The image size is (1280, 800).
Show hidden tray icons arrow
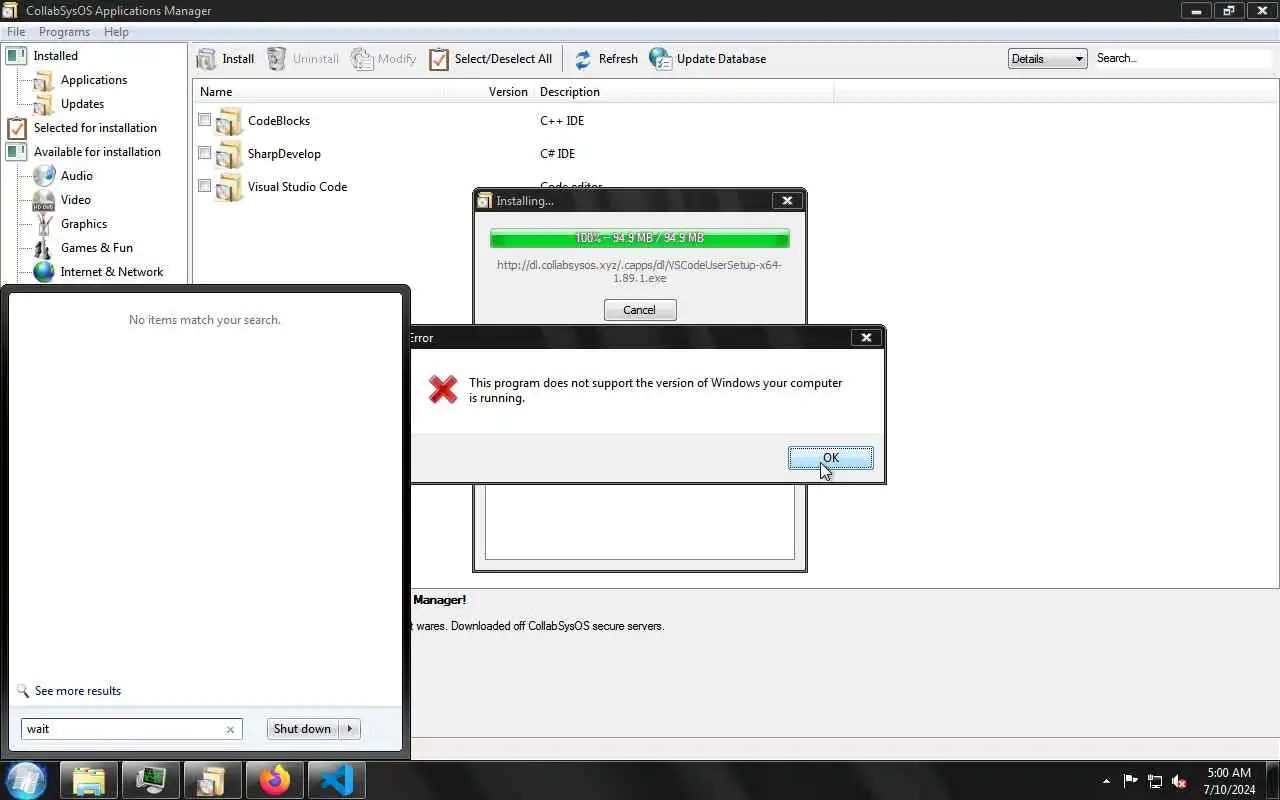coord(1106,781)
